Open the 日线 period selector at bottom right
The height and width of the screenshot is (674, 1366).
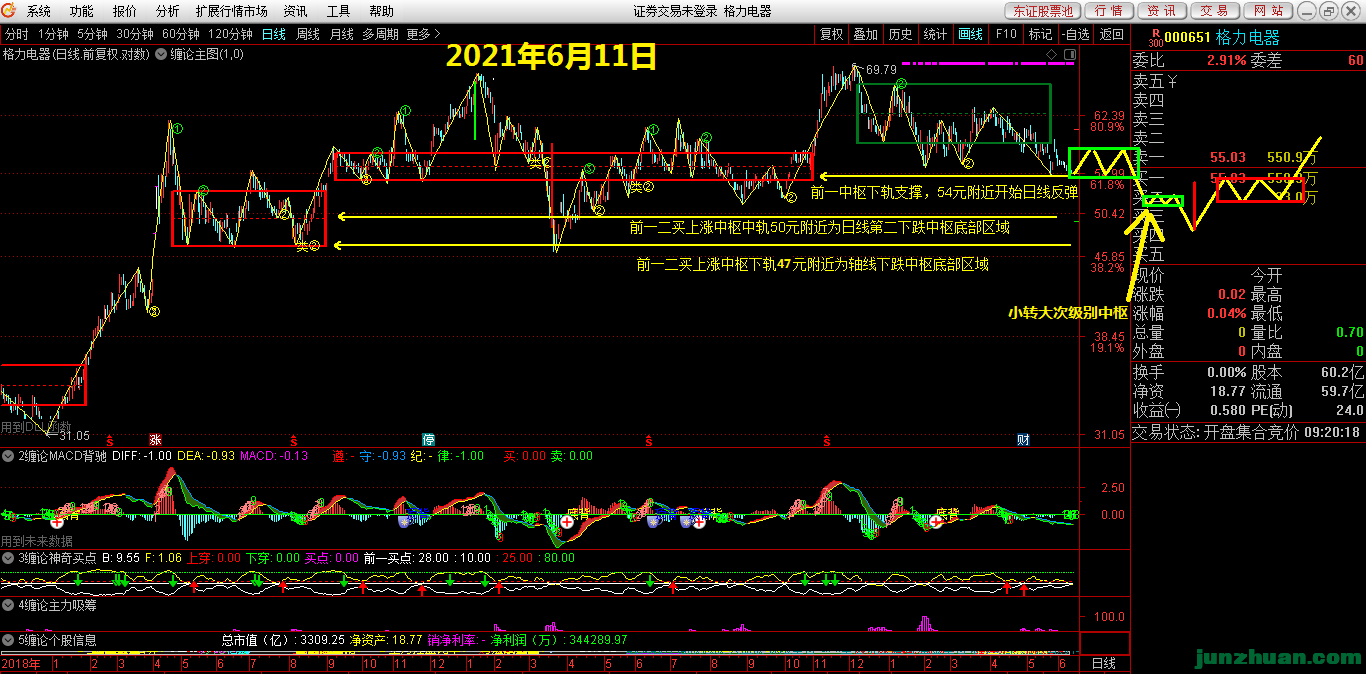[1103, 664]
